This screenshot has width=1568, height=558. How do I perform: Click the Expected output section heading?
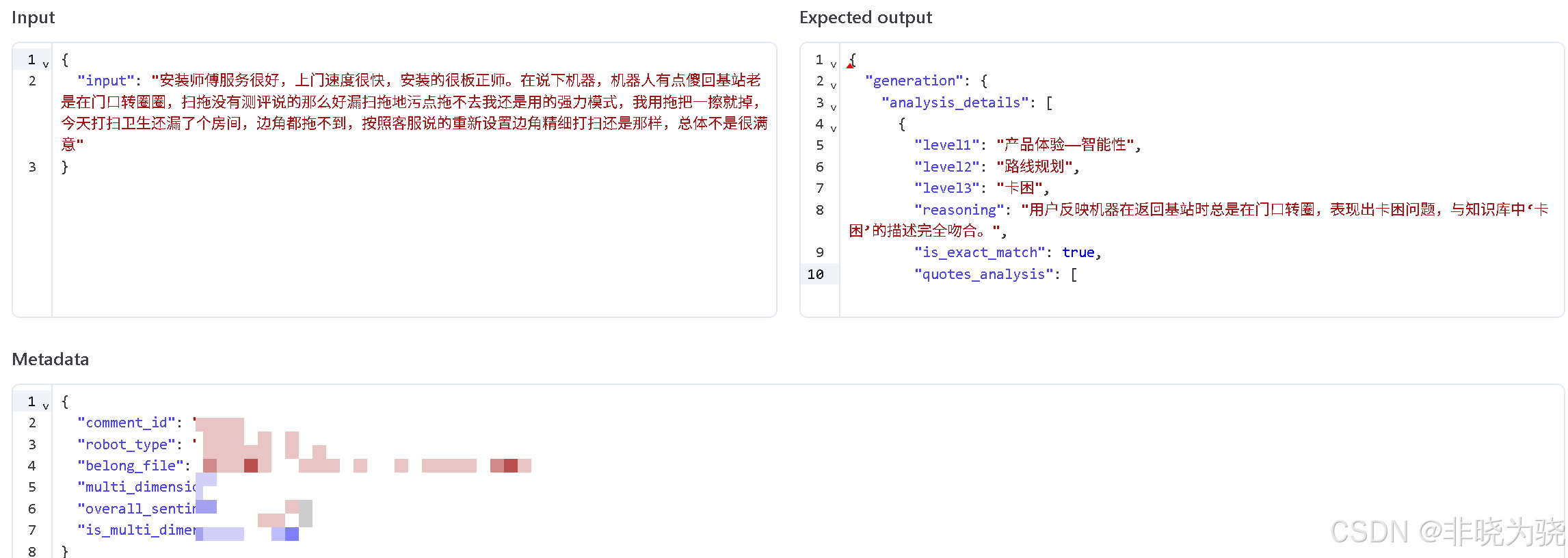(865, 18)
